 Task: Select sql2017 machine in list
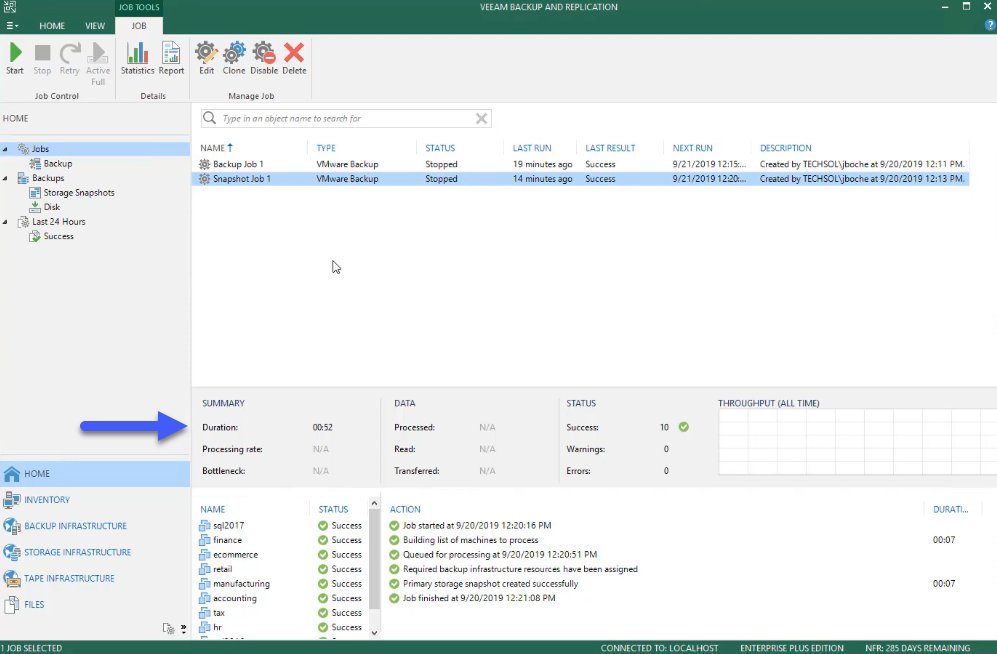pos(228,526)
